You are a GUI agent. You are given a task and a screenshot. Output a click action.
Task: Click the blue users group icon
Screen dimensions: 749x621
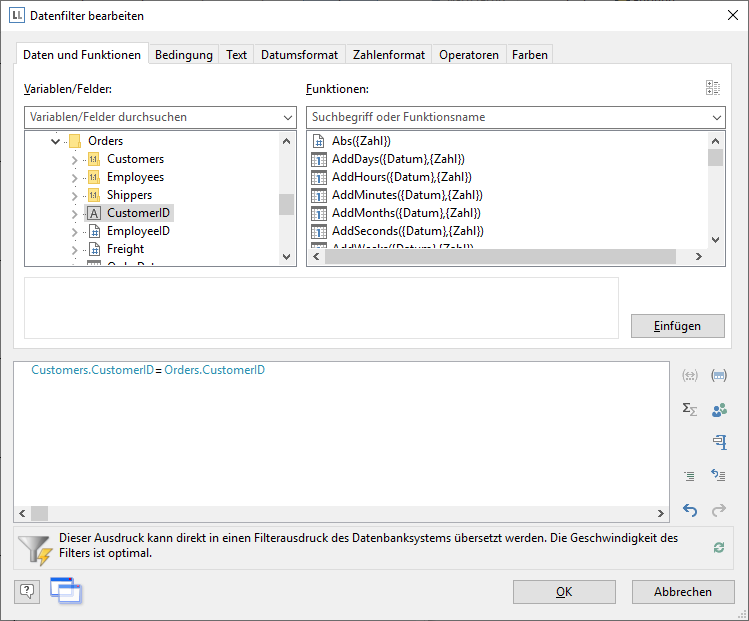(x=718, y=409)
